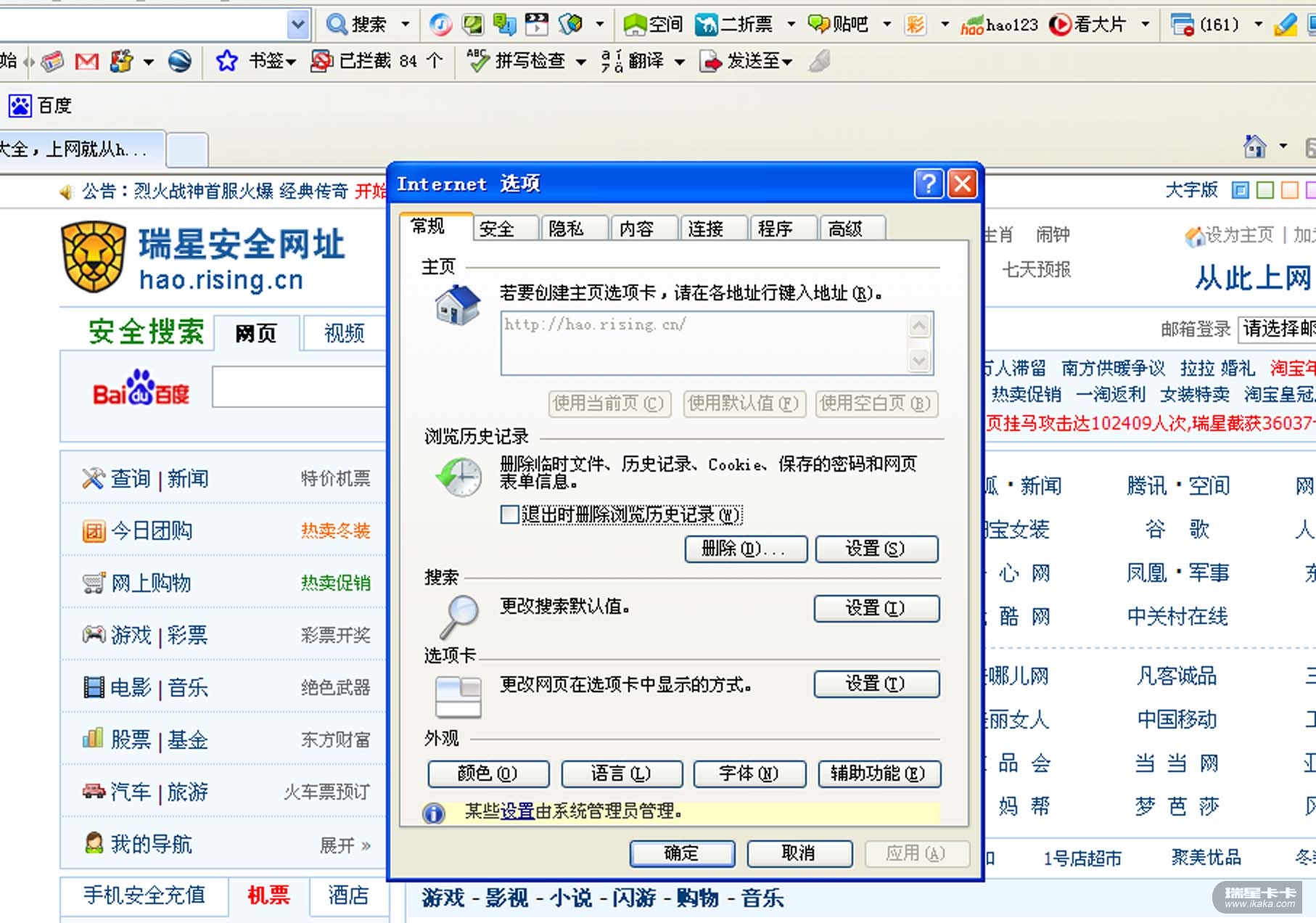This screenshot has width=1316, height=923.
Task: Click the 搜索 magnifier toolbar button
Action: [x=355, y=25]
